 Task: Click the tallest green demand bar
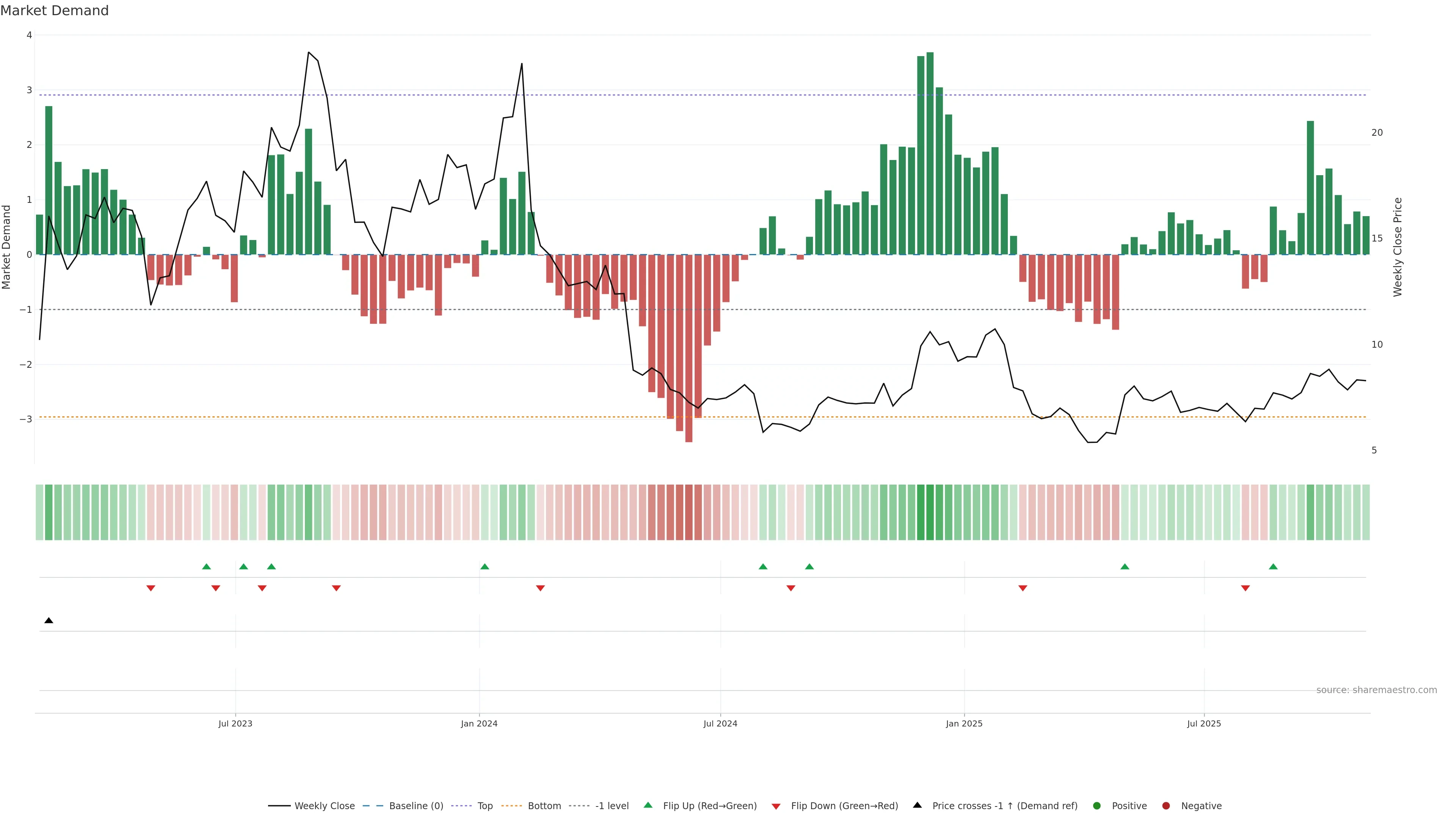[x=930, y=152]
